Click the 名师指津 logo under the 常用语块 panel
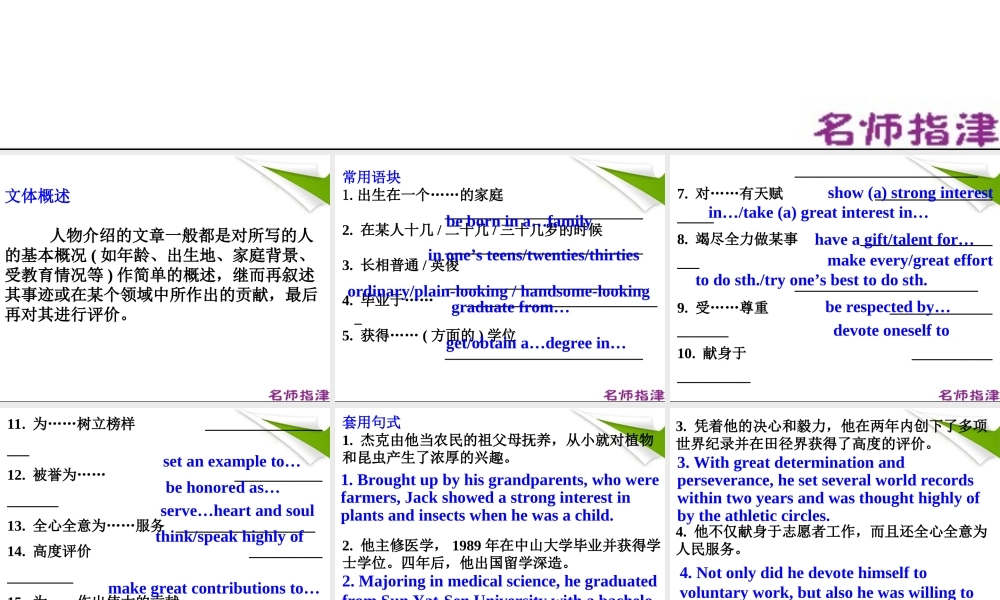The width and height of the screenshot is (1000, 600). click(633, 395)
